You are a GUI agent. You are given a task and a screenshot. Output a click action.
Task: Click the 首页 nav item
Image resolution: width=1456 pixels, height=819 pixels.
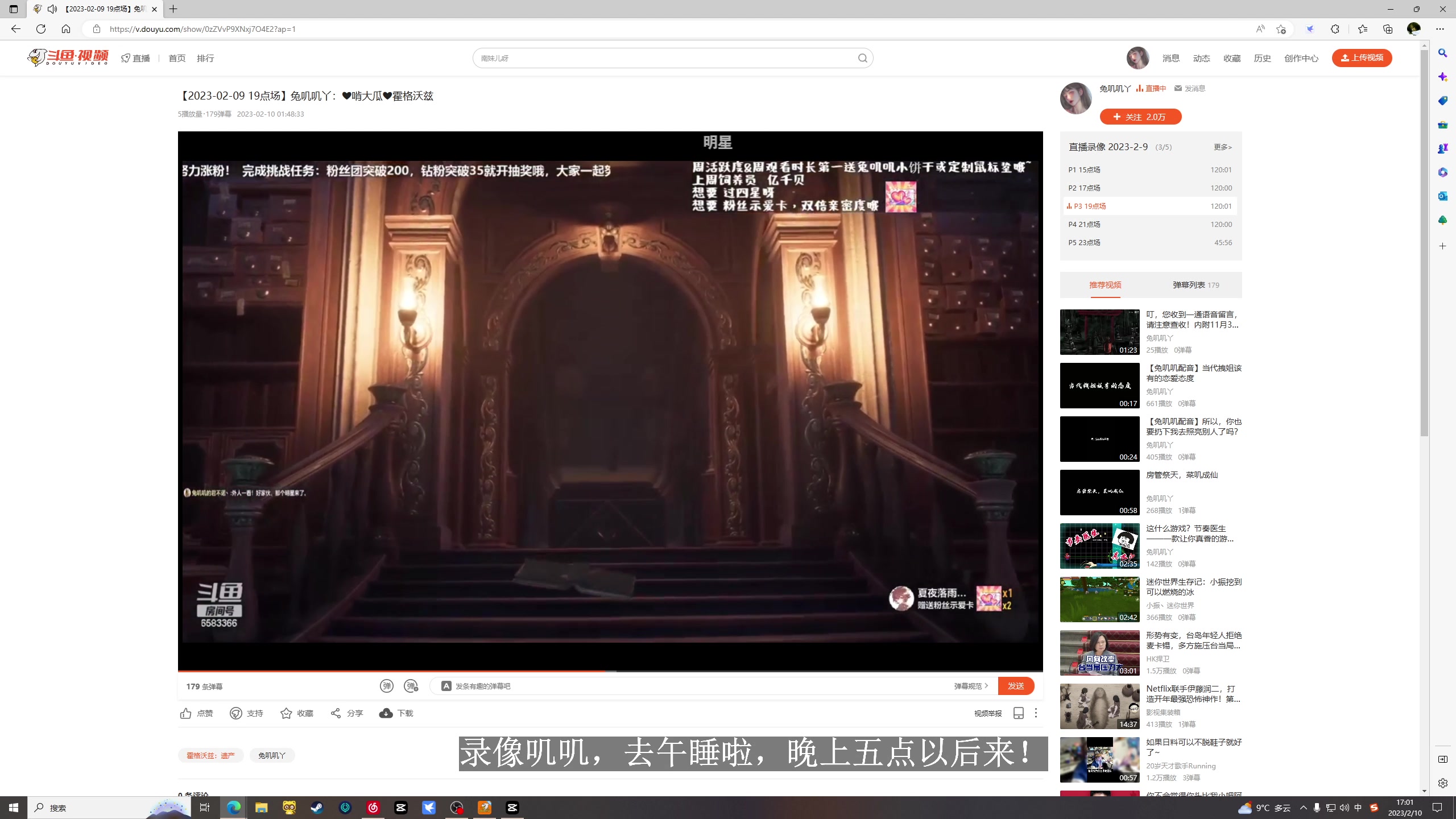pyautogui.click(x=177, y=58)
